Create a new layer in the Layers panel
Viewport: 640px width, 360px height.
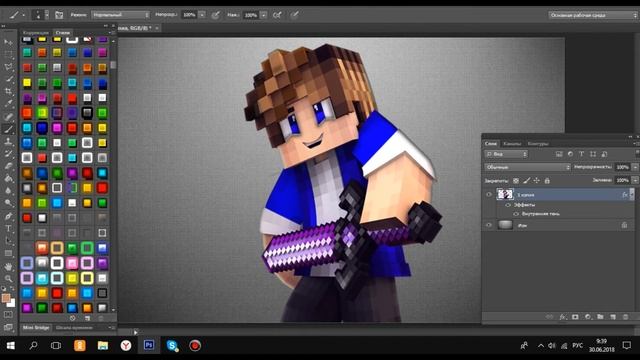(x=613, y=317)
